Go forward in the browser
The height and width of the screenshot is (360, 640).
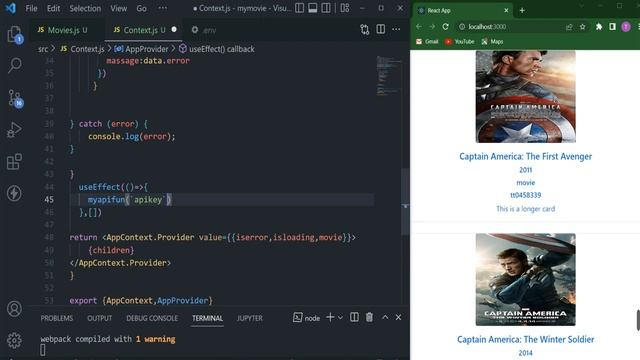point(432,27)
